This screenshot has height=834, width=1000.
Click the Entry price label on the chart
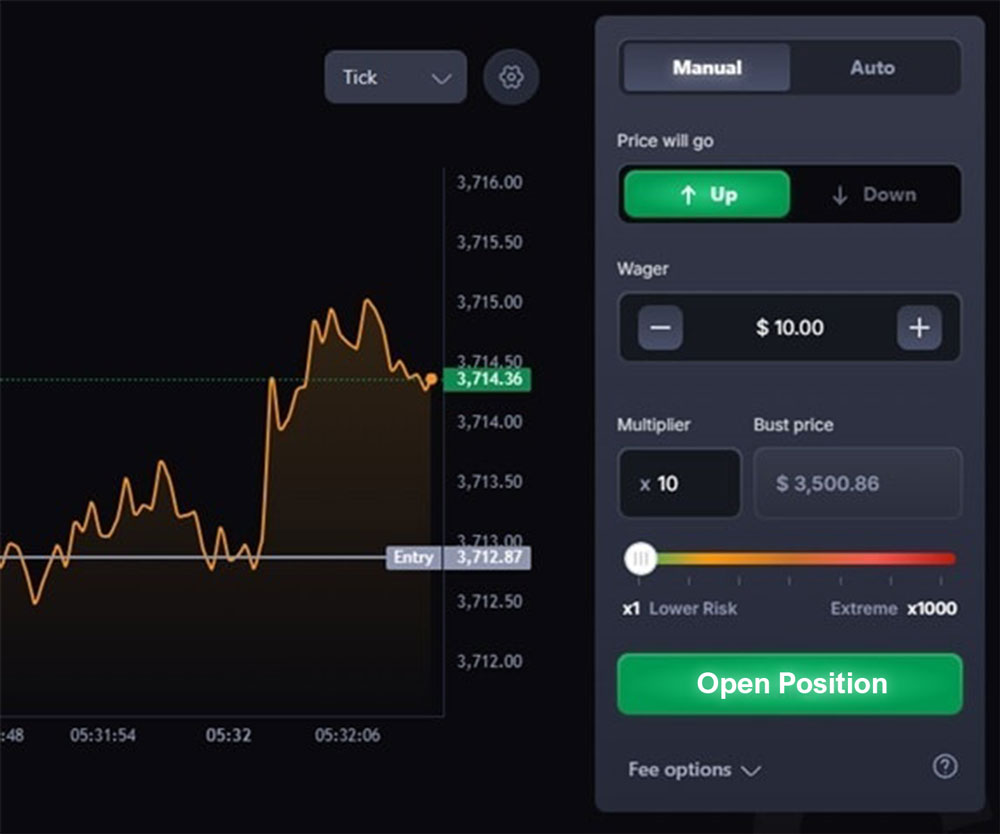tap(412, 558)
